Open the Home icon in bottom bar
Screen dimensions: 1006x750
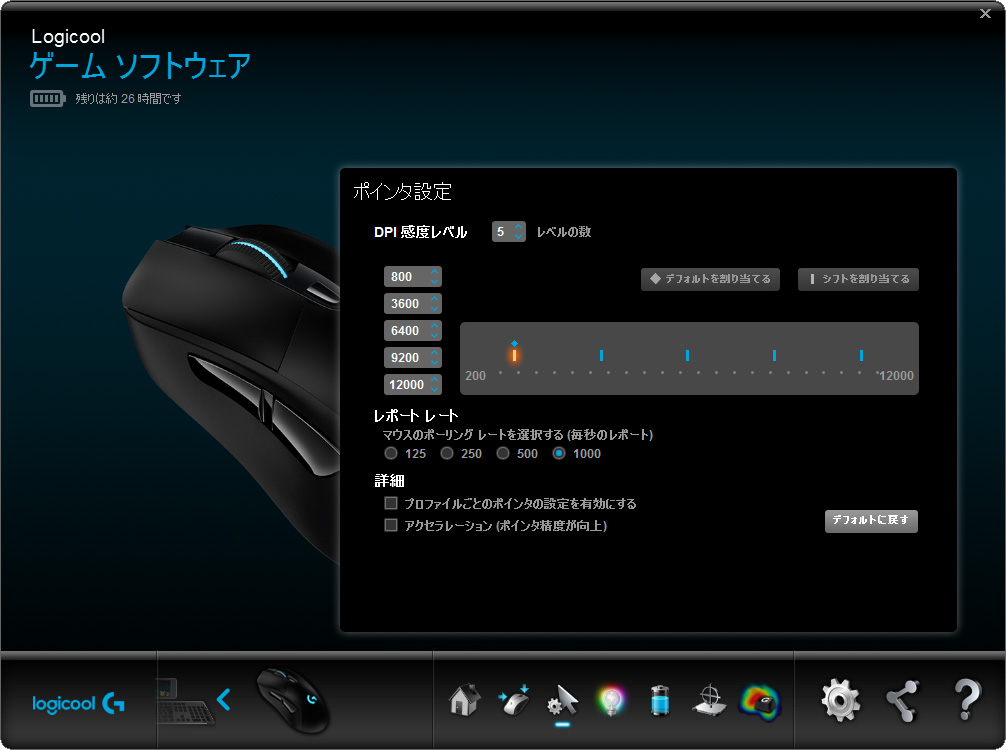point(465,699)
